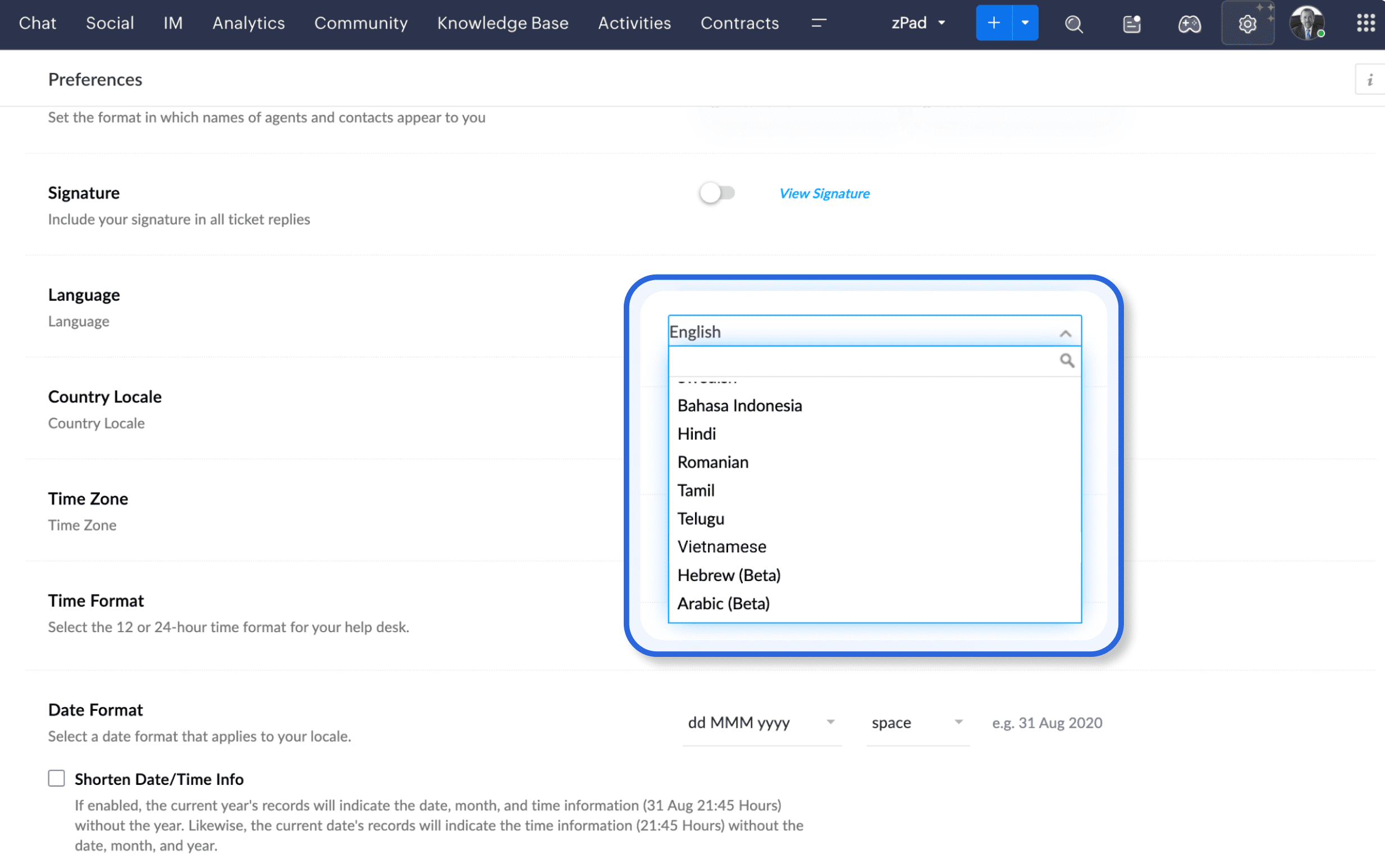
Task: Select Vietnamese from the language list
Action: click(x=721, y=546)
